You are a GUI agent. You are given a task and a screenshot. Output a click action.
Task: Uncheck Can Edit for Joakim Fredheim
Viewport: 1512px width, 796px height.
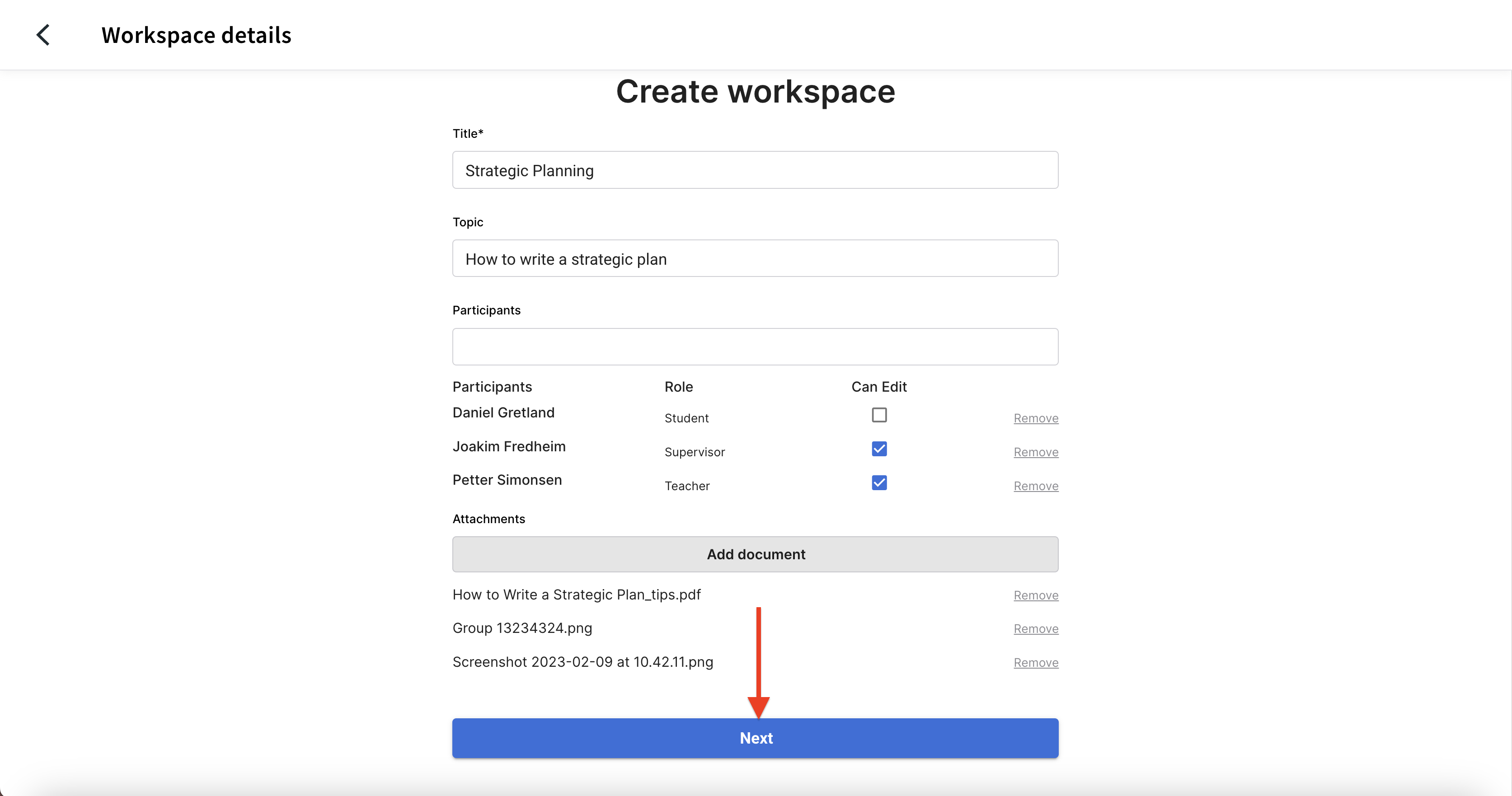coord(878,450)
